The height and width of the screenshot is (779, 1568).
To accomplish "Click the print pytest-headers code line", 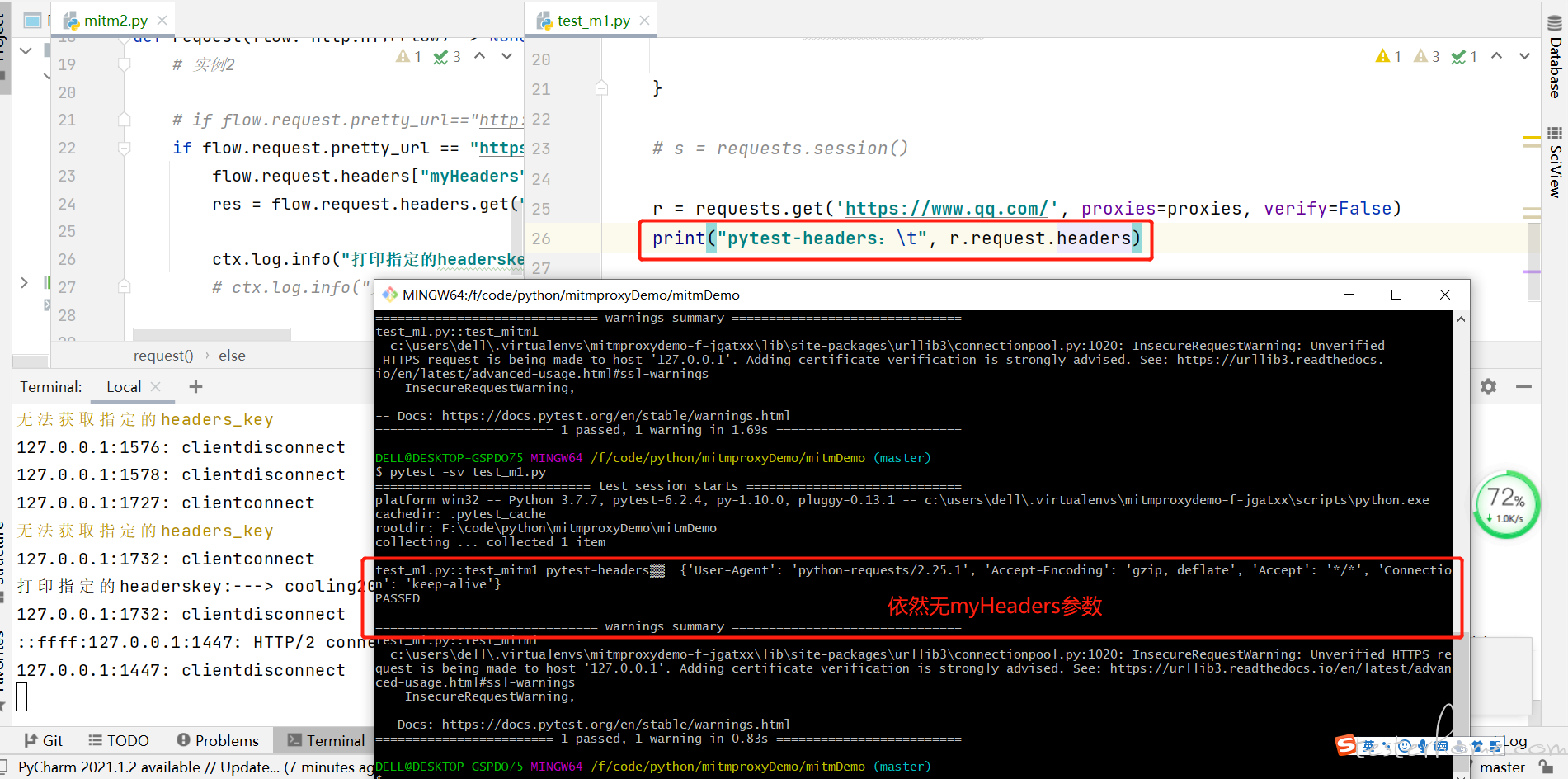I will pyautogui.click(x=897, y=238).
